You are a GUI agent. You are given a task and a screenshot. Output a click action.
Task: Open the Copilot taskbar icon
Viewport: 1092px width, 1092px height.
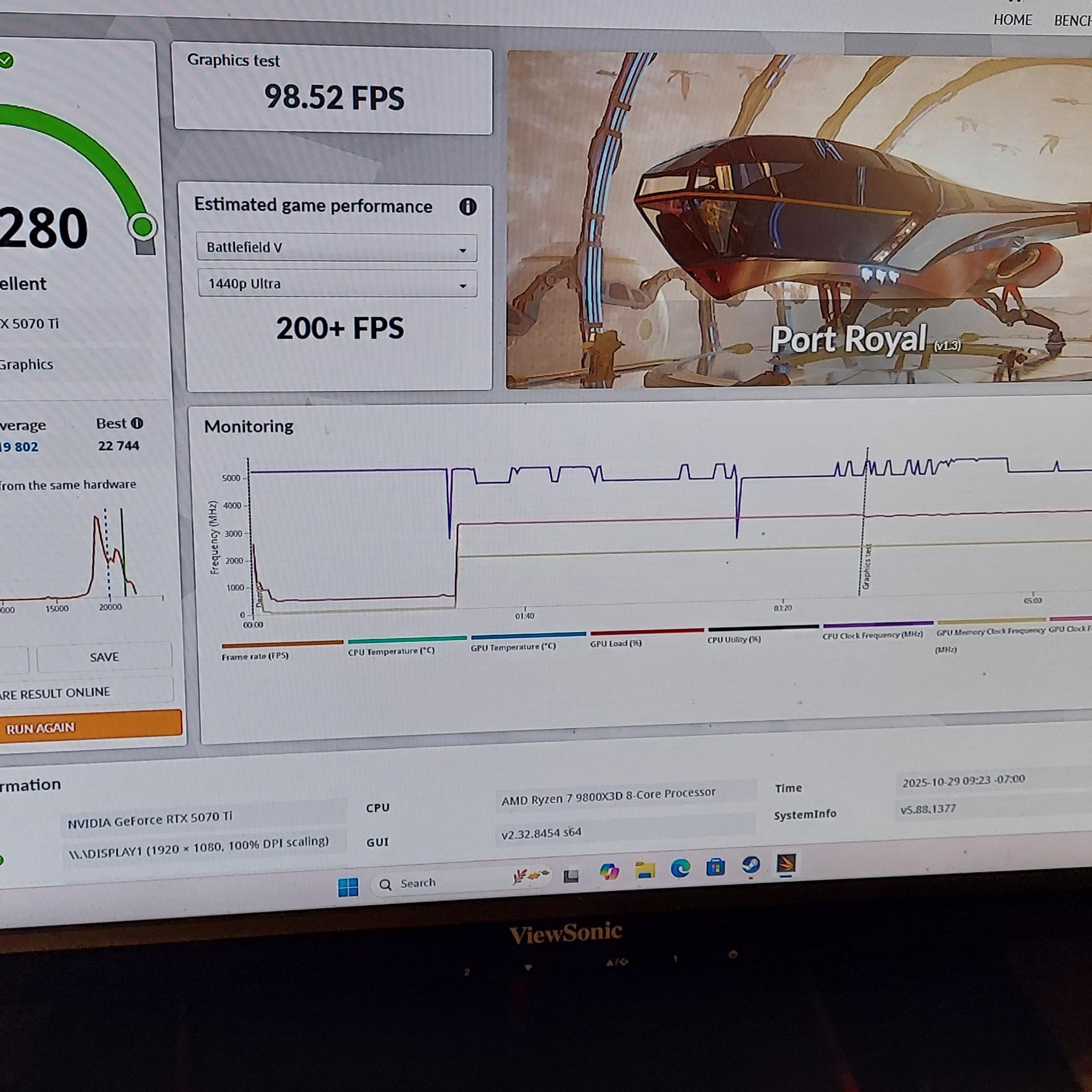click(608, 872)
